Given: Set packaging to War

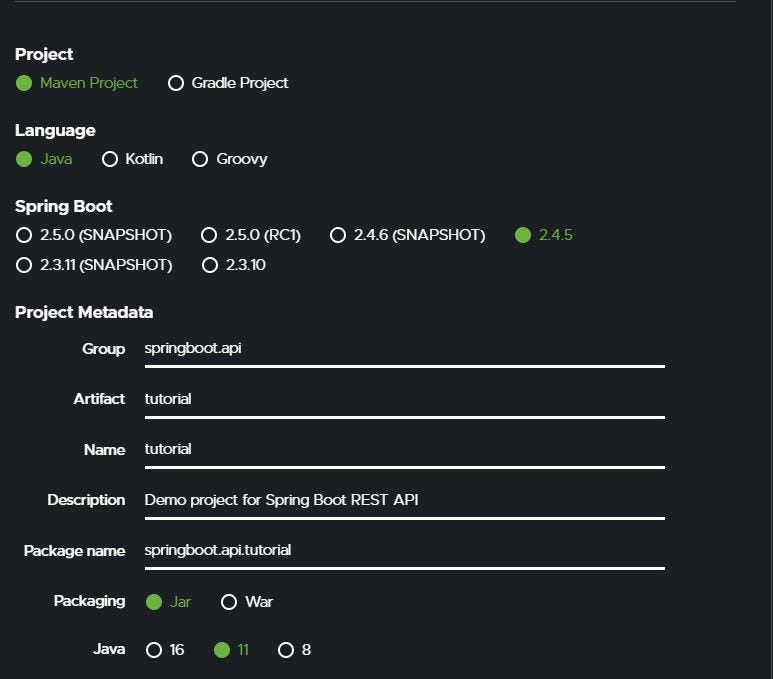Looking at the screenshot, I should click(x=229, y=602).
